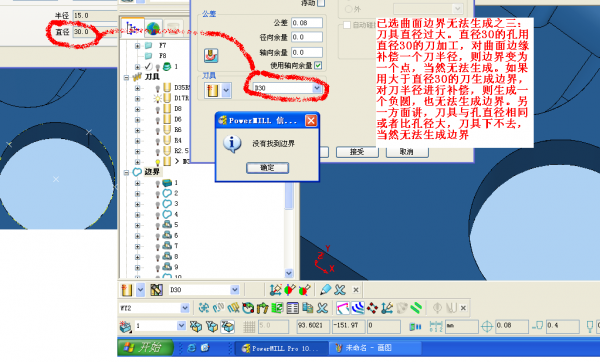Click the 取消 cancel button
The height and width of the screenshot is (362, 600).
(407, 152)
